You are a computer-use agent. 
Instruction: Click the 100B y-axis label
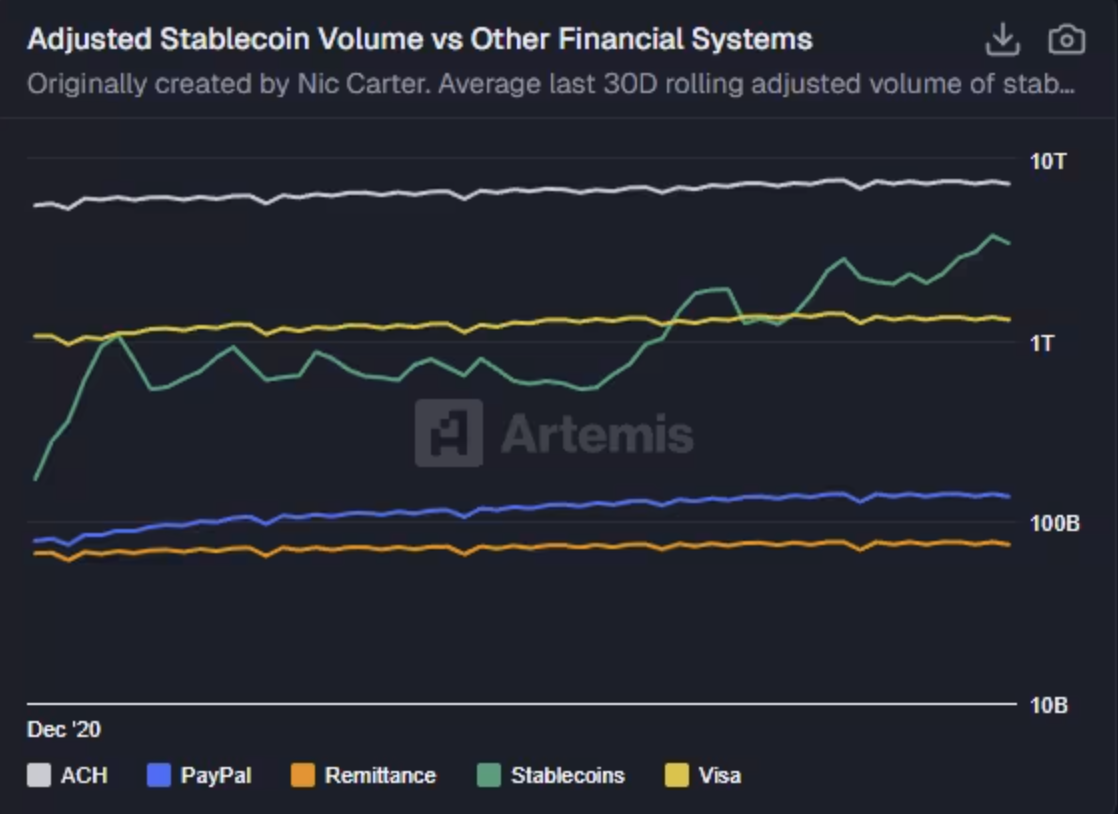[1054, 524]
